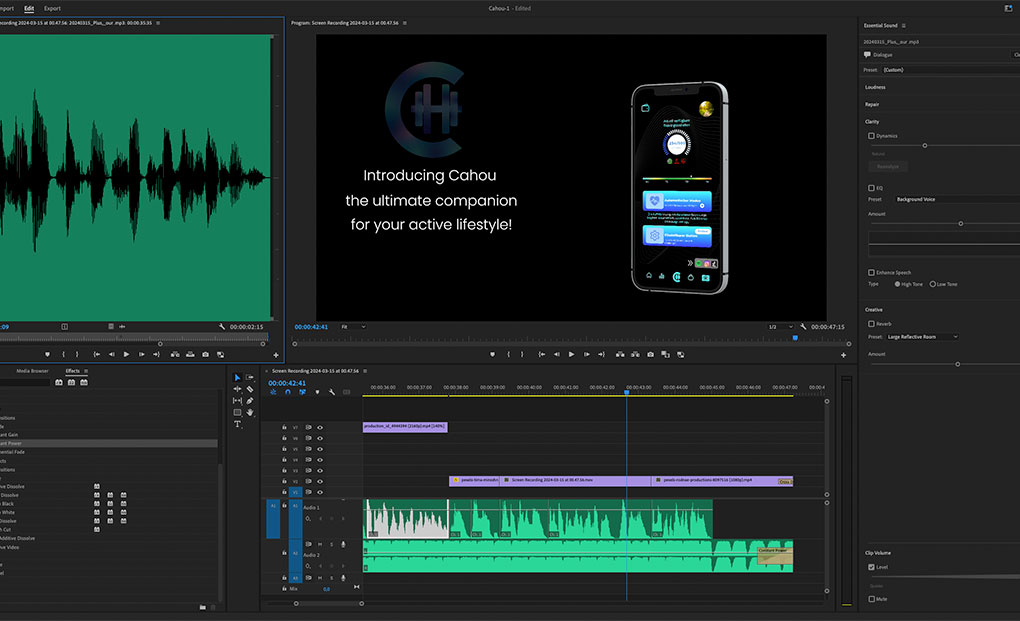Open the Essential Sound panel menu
This screenshot has height=621, width=1020.
click(x=904, y=25)
